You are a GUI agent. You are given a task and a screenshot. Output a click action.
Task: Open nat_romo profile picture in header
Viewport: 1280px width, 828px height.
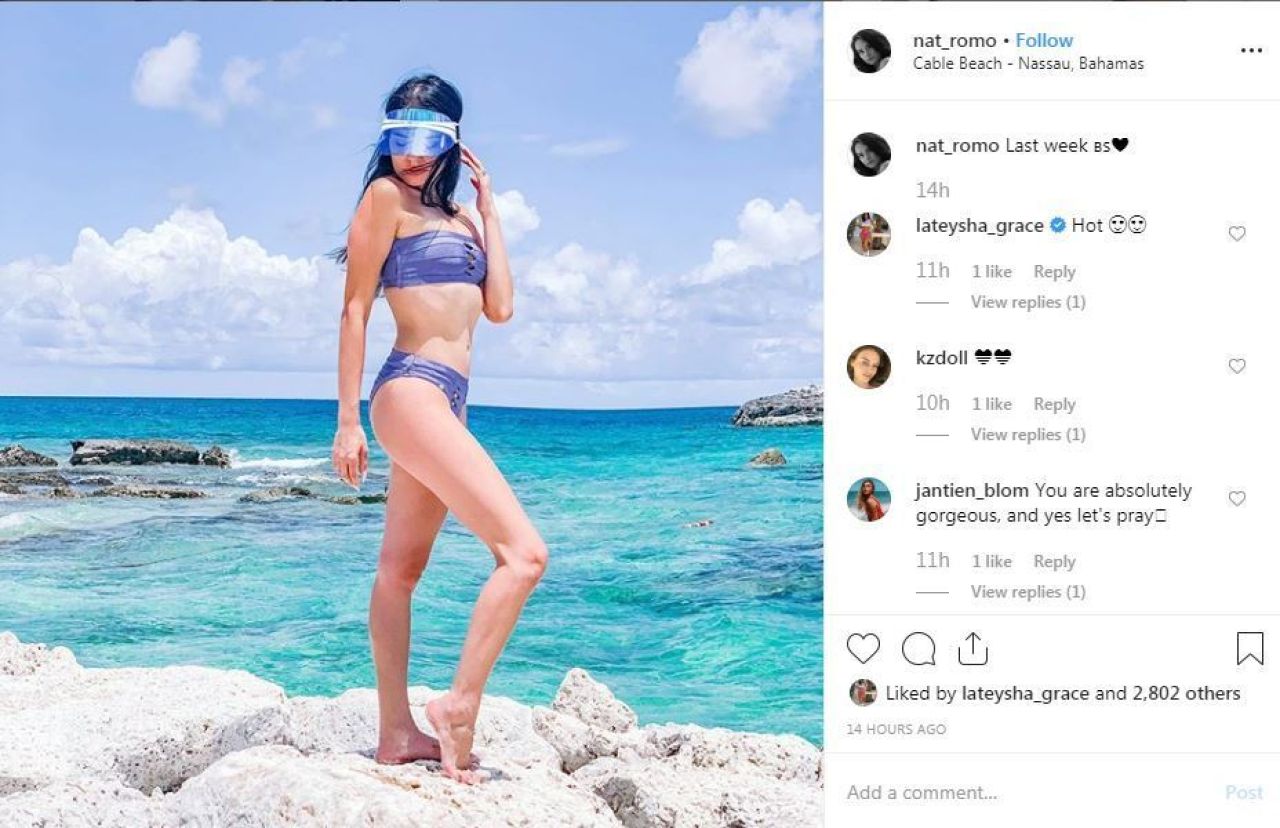click(870, 51)
